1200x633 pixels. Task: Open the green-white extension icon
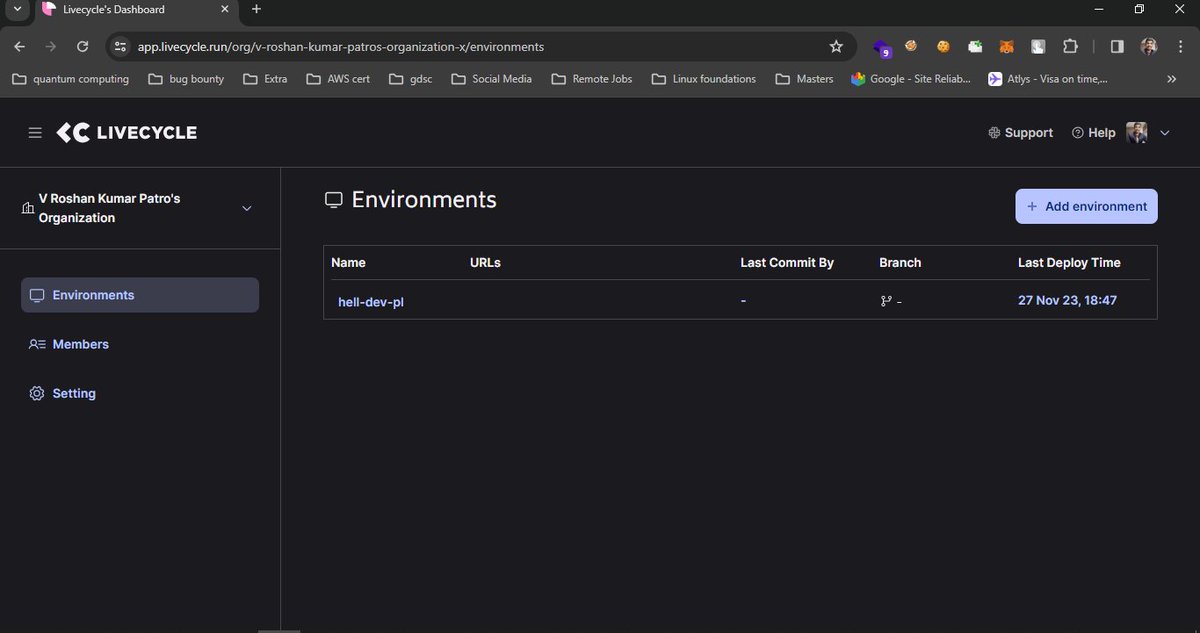(975, 46)
